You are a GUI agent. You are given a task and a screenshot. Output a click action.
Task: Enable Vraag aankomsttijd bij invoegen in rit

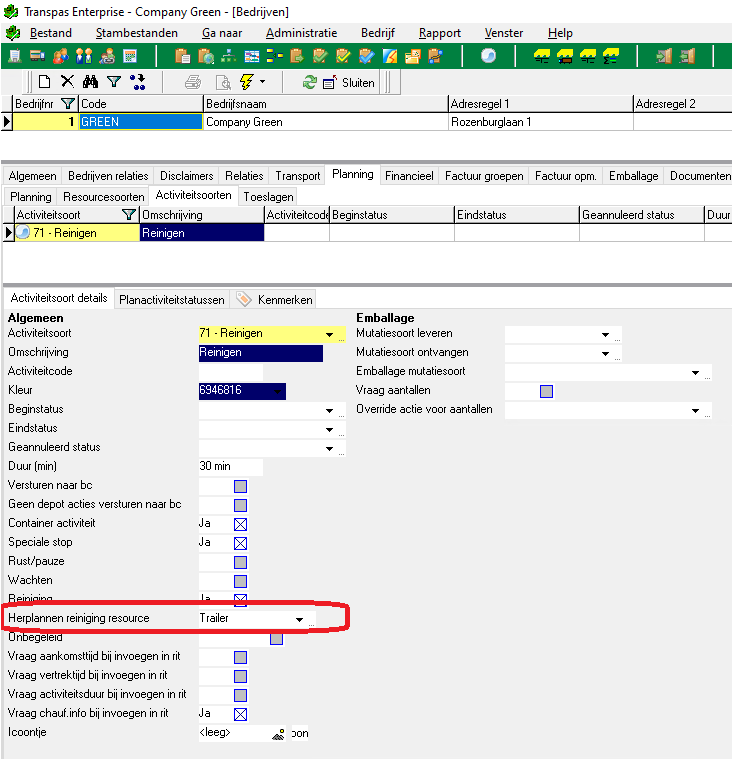click(240, 657)
